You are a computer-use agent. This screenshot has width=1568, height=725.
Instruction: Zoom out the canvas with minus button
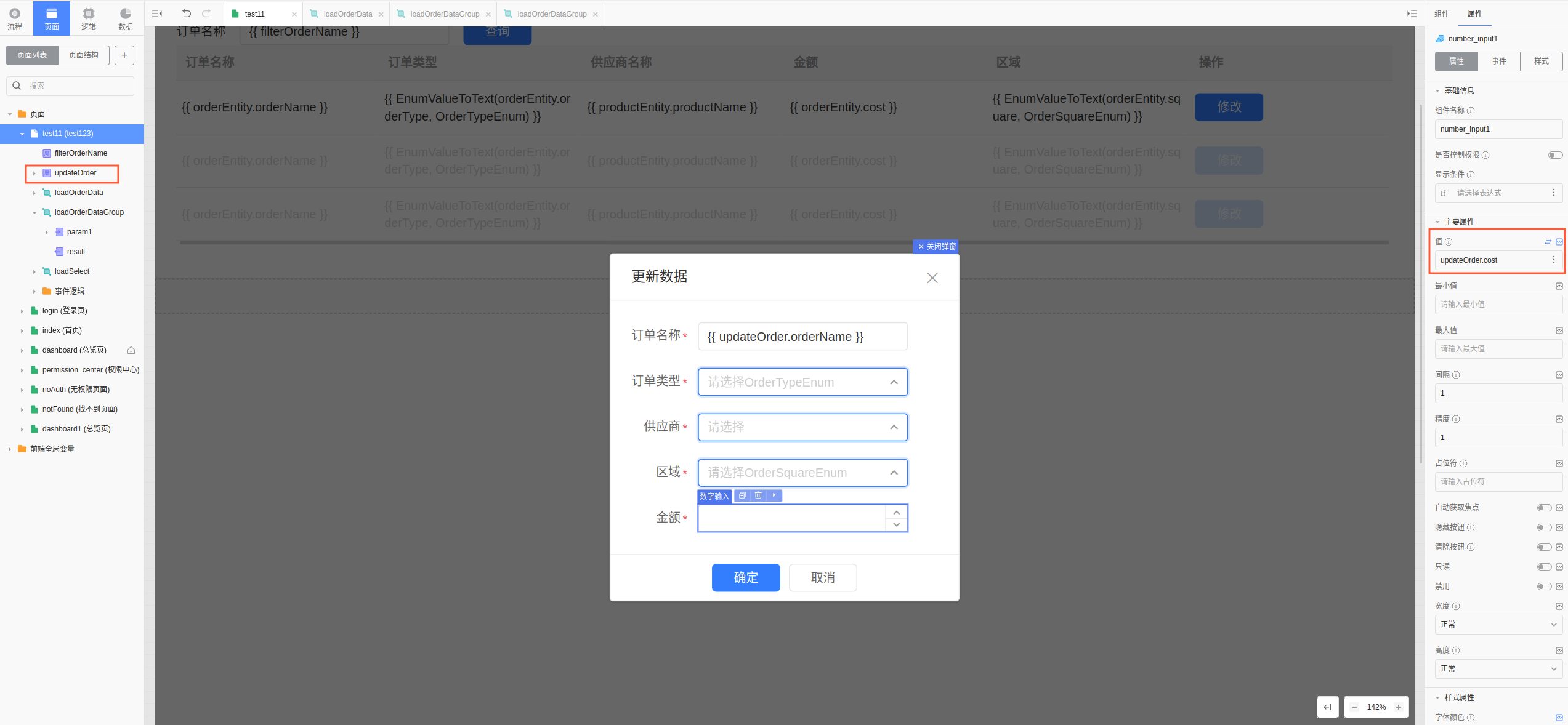1354,707
